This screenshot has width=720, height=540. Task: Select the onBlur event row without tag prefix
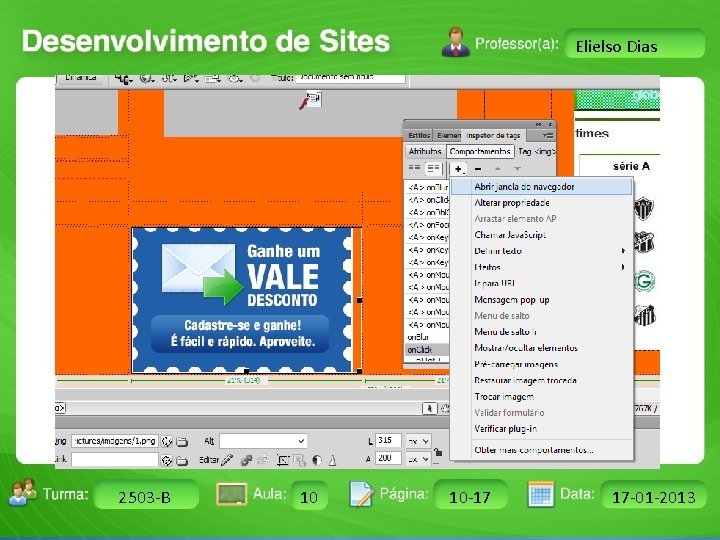pyautogui.click(x=428, y=337)
